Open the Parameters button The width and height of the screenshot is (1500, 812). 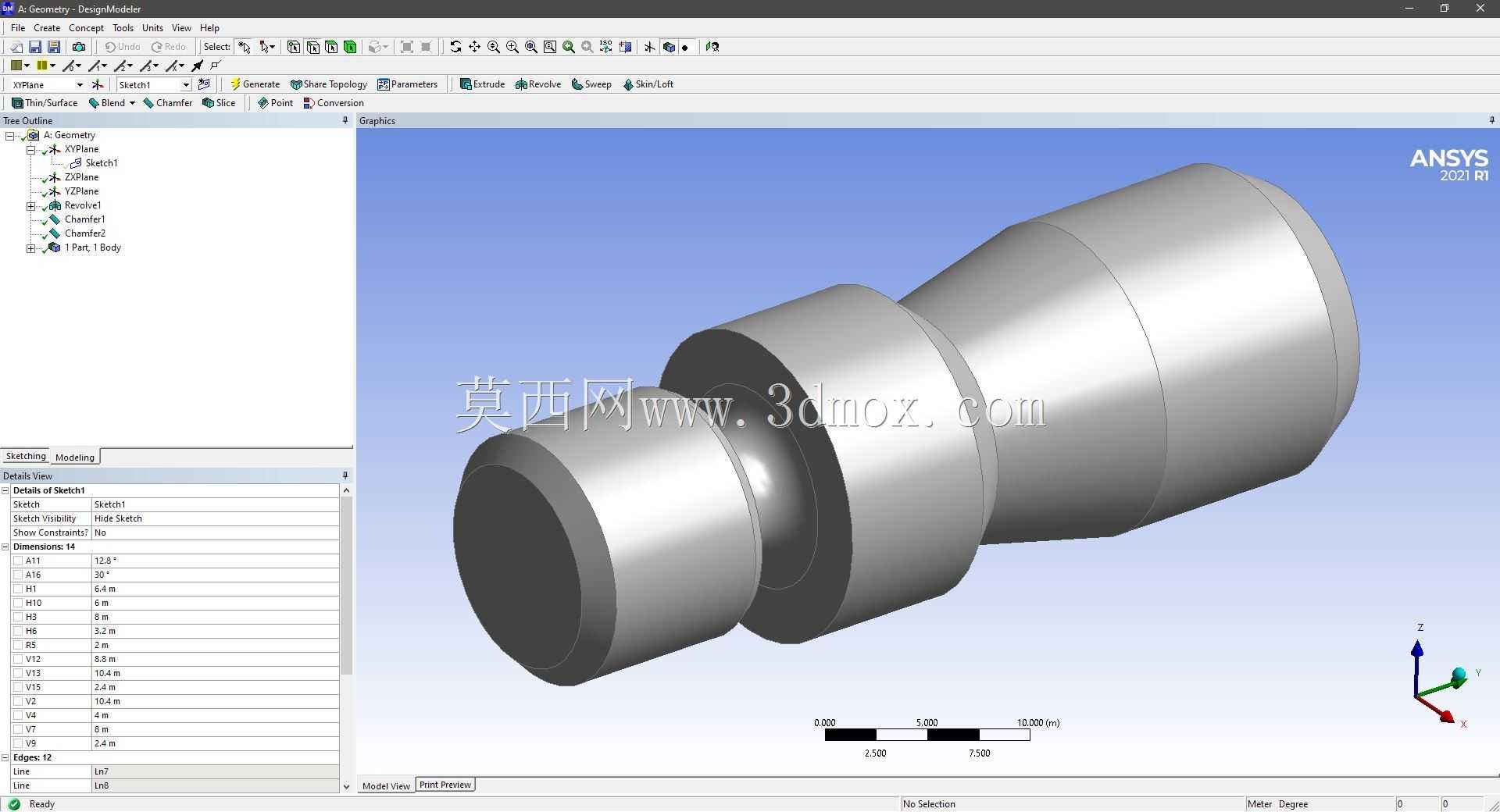tap(408, 84)
